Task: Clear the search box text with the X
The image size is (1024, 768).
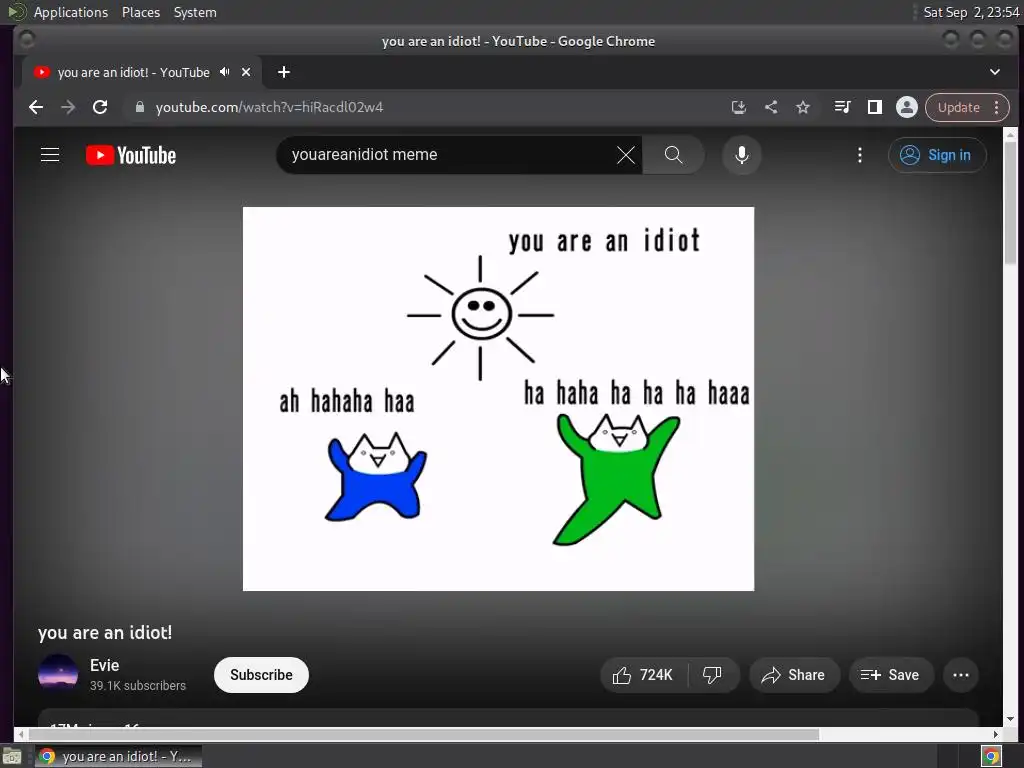Action: pos(626,155)
